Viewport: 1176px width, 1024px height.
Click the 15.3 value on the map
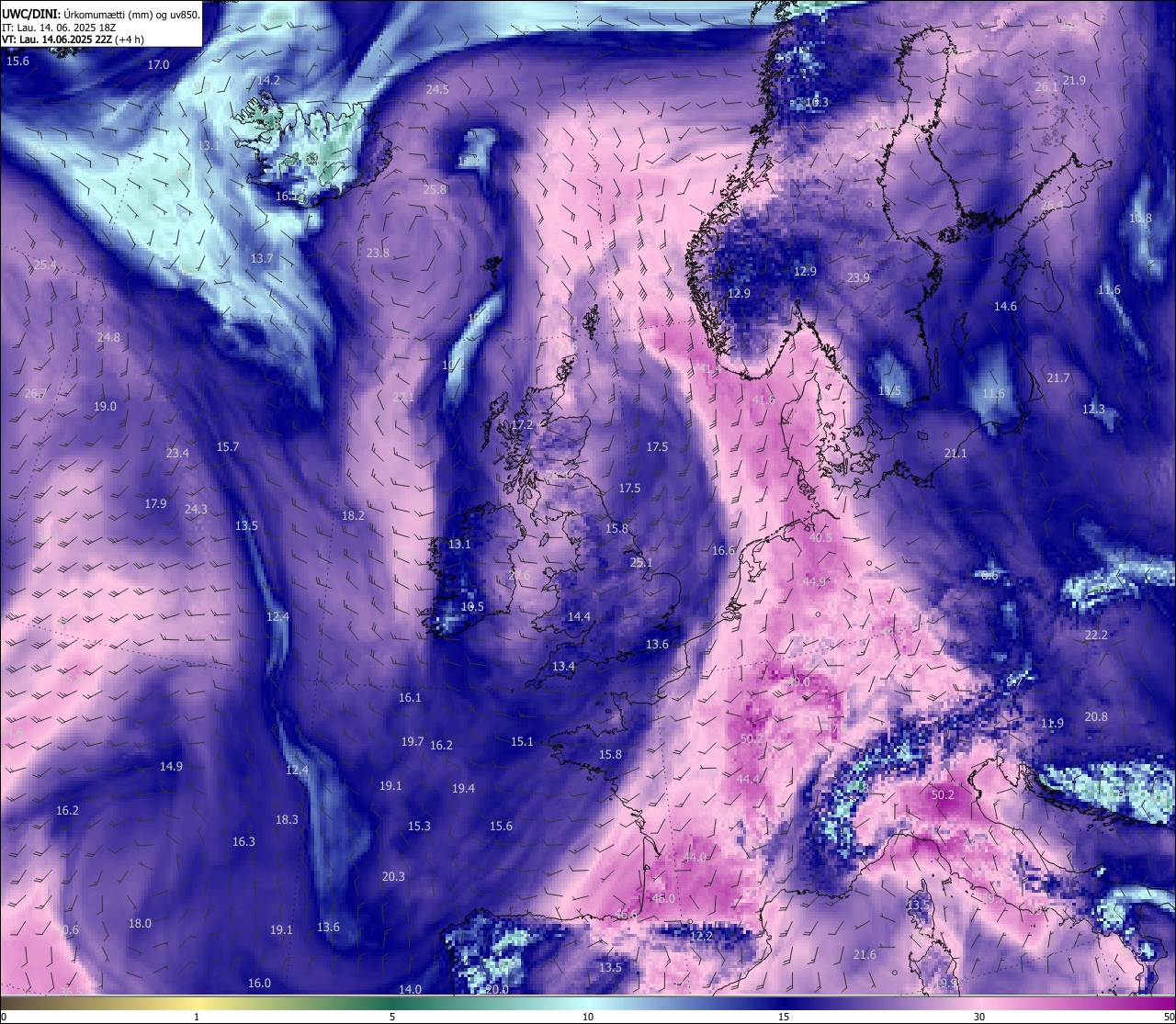click(419, 827)
